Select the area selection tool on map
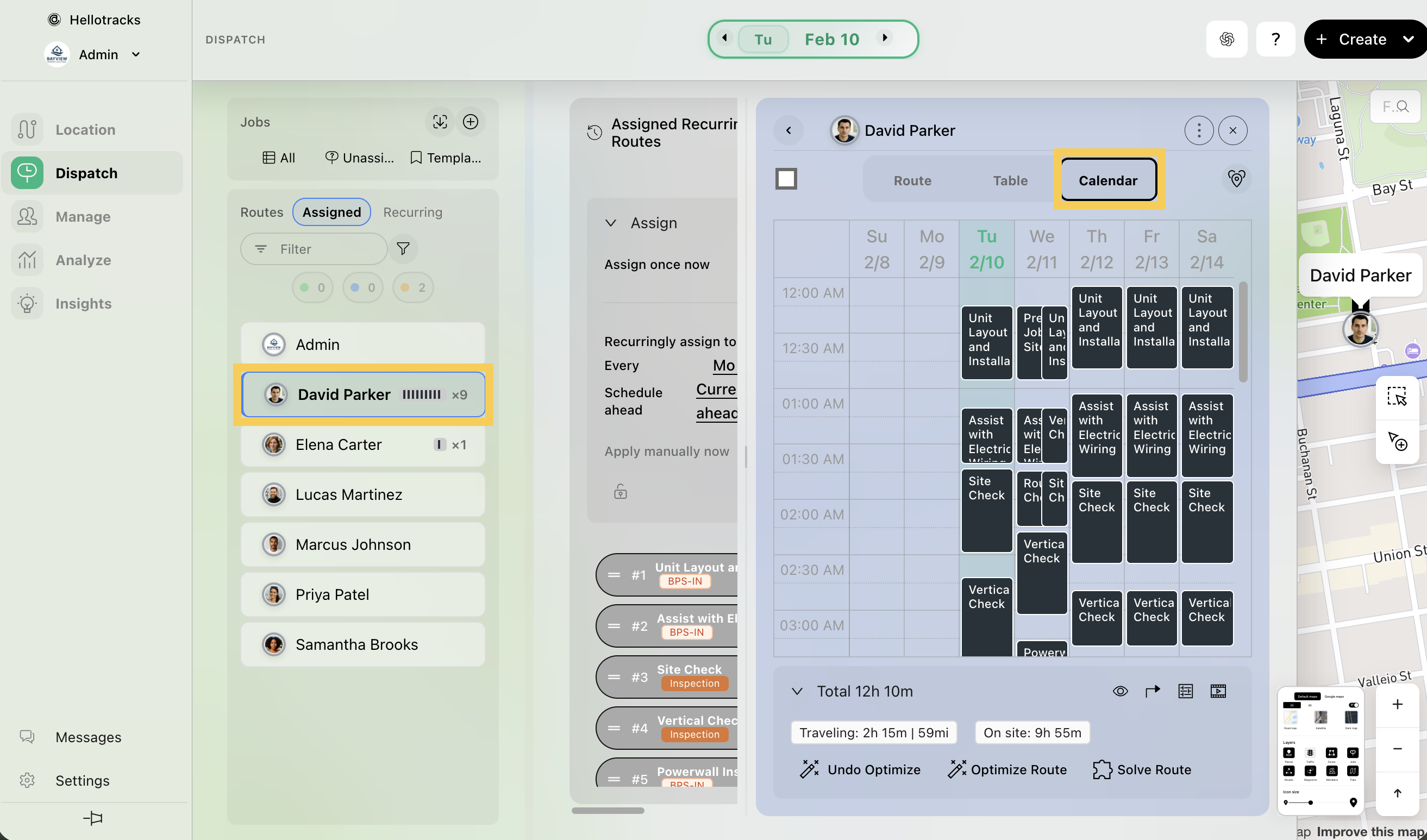Screen dimensions: 1427x840 point(1397,397)
